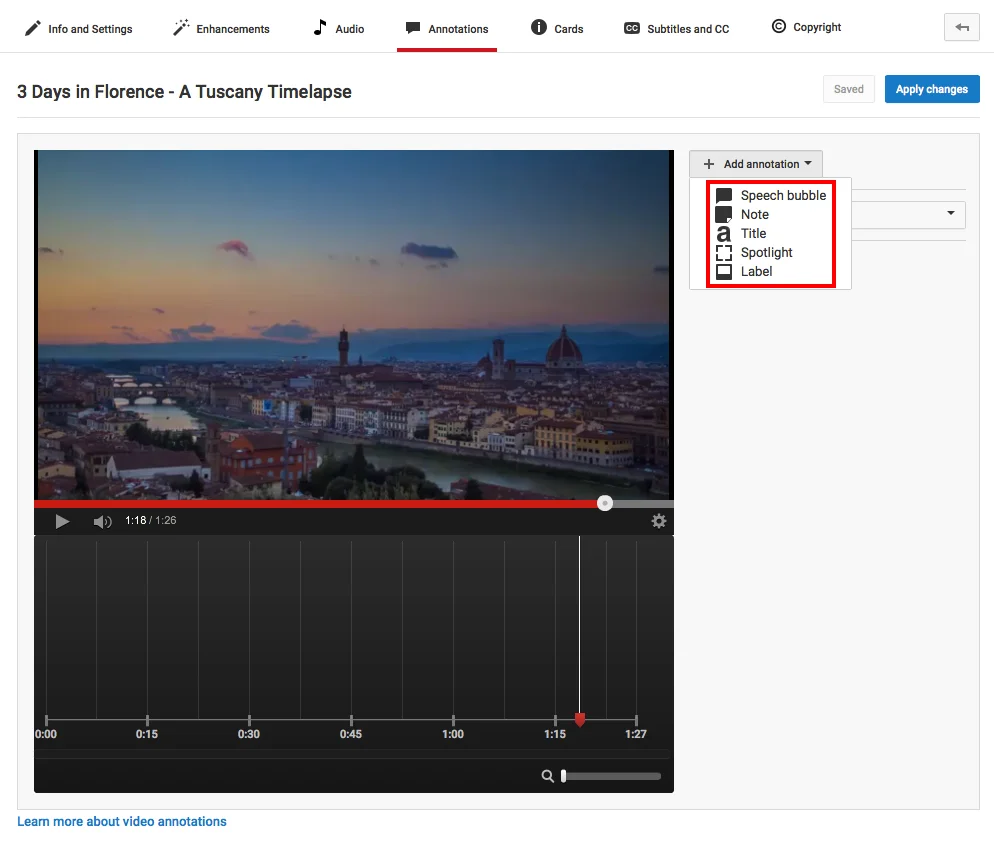This screenshot has height=844, width=994.
Task: Click the red playhead marker on timeline
Action: (579, 719)
